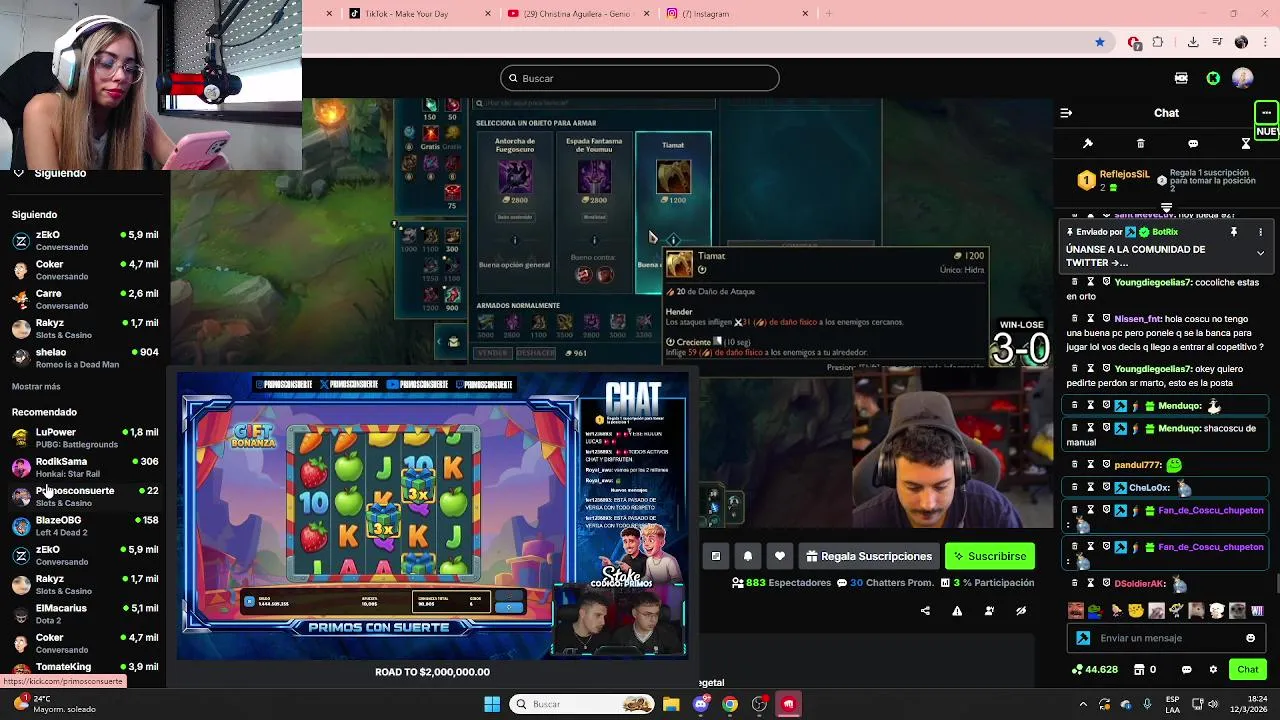Unpin the BotRix pinned message

tap(1234, 232)
